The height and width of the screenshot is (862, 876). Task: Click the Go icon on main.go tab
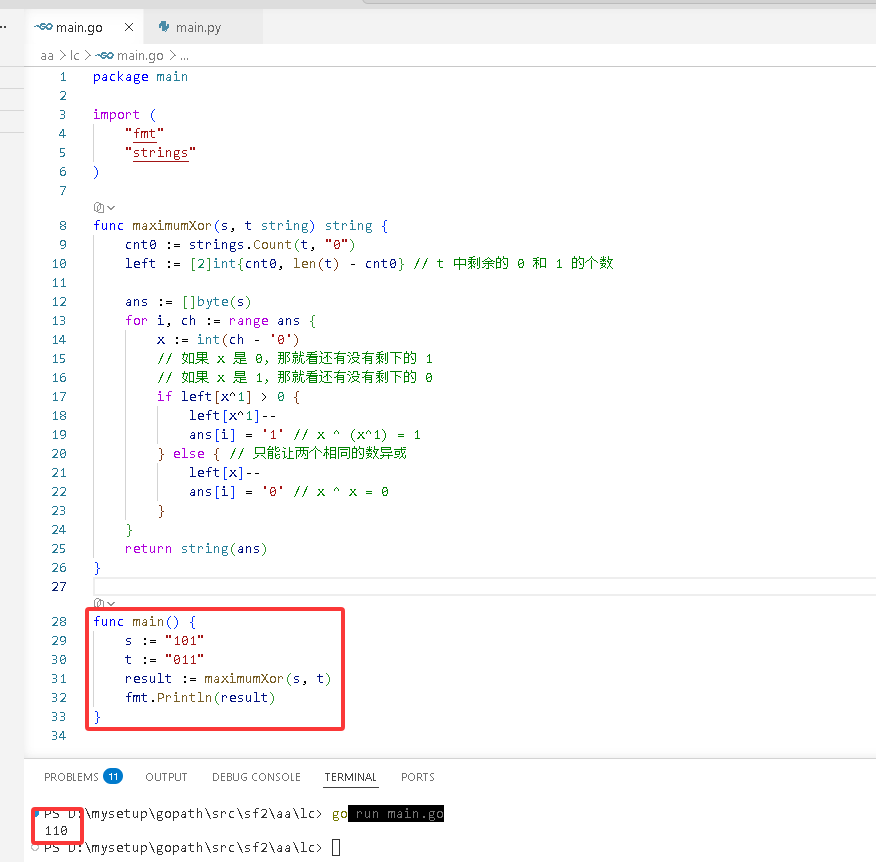[43, 27]
